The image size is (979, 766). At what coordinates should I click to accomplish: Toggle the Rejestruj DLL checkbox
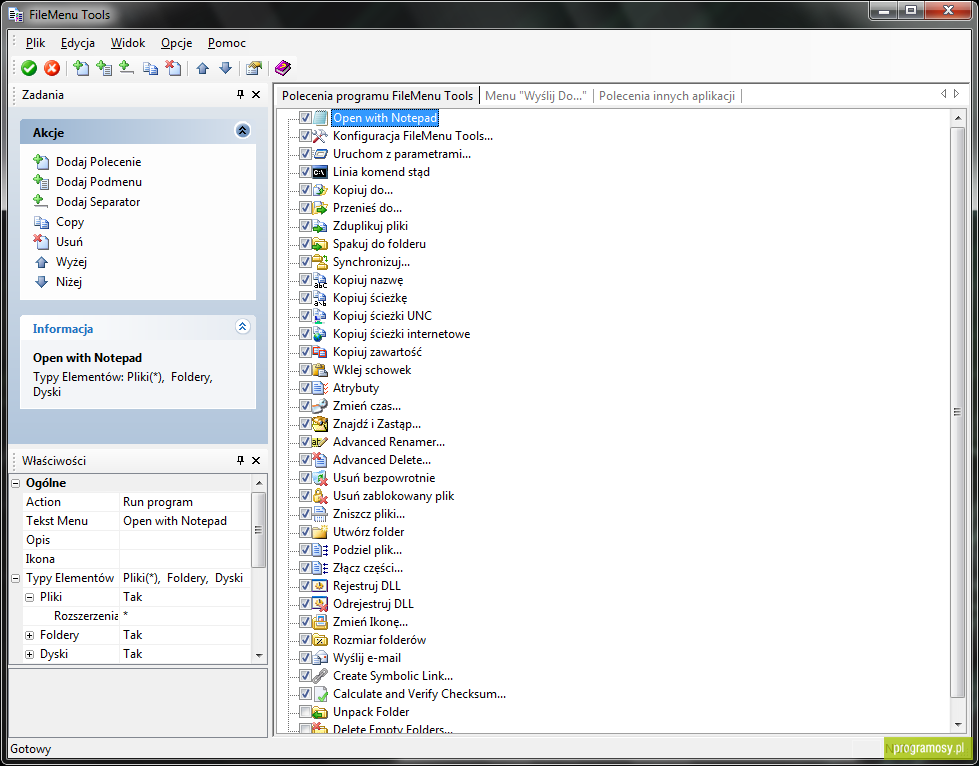click(305, 585)
